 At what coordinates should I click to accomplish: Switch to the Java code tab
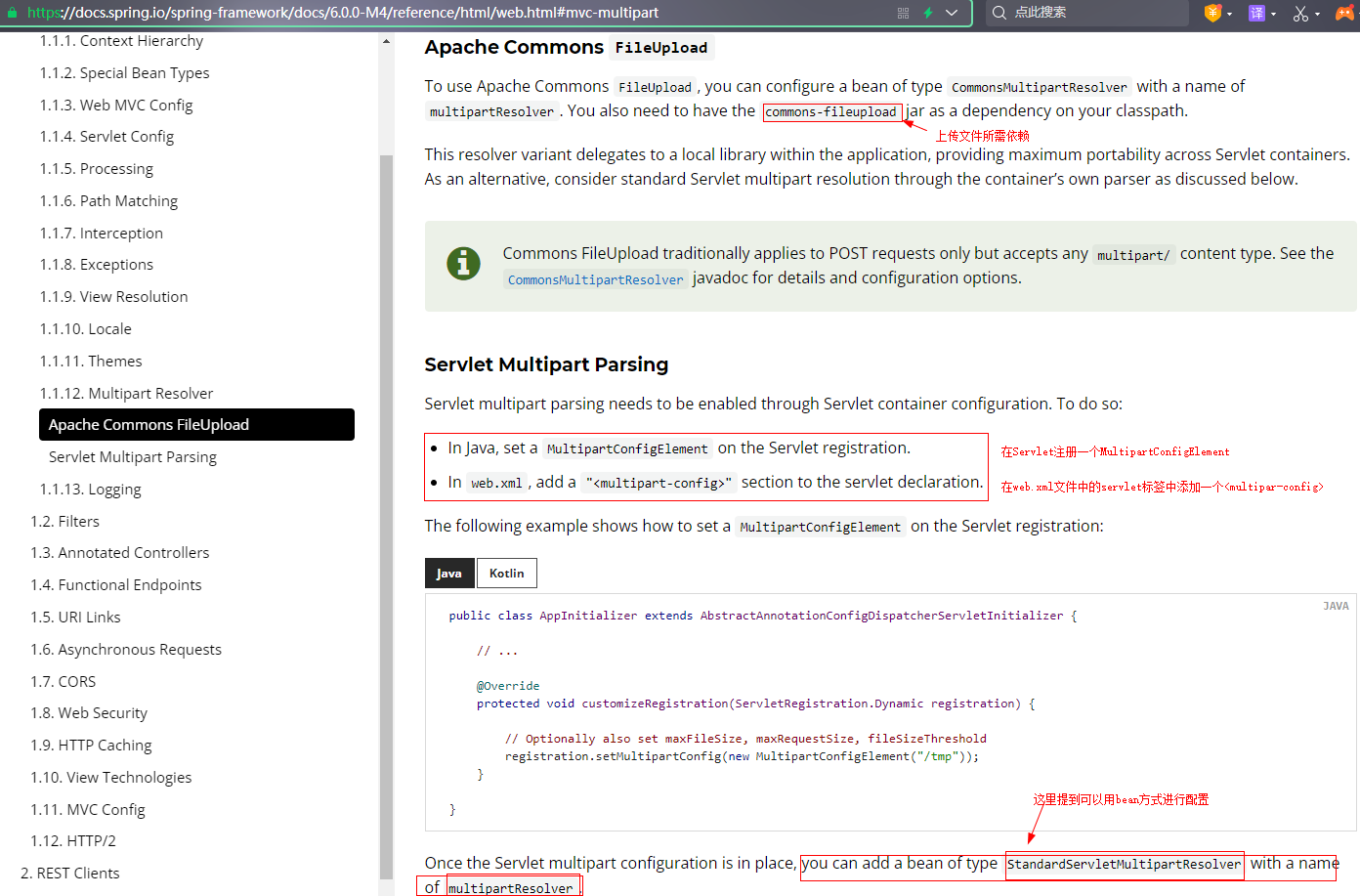click(449, 574)
